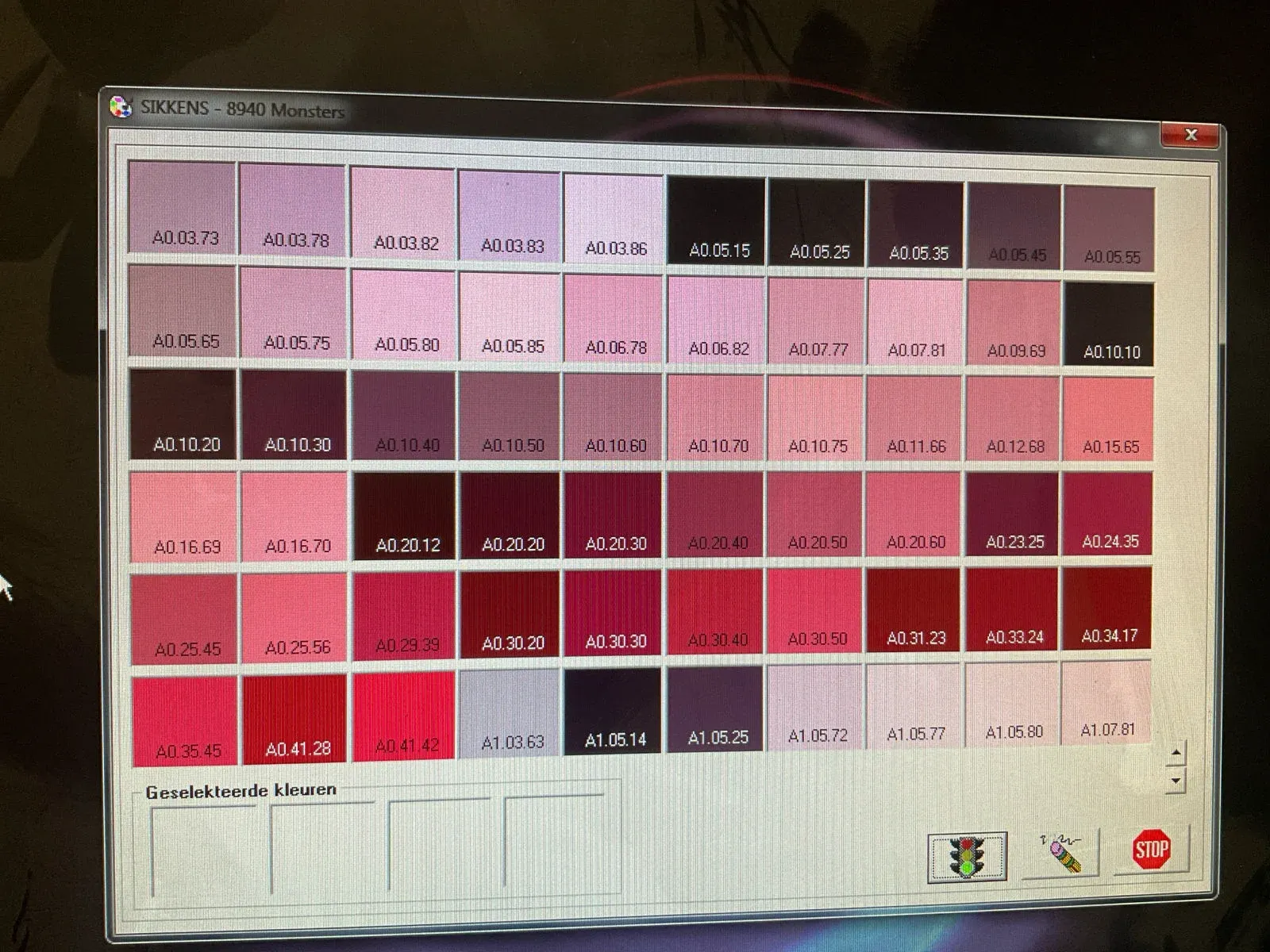Image resolution: width=1270 pixels, height=952 pixels.
Task: Click the traffic light confirm icon
Action: 968,857
